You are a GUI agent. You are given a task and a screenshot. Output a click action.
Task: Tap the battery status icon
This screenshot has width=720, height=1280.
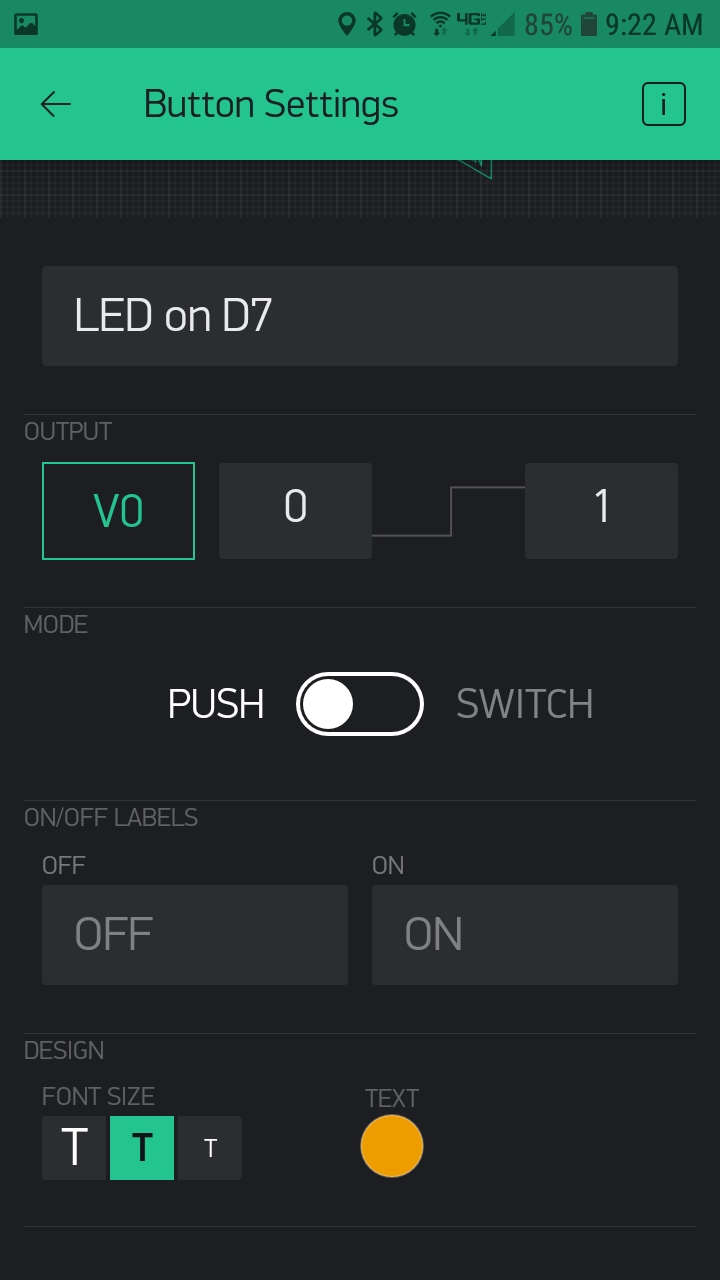click(x=589, y=24)
